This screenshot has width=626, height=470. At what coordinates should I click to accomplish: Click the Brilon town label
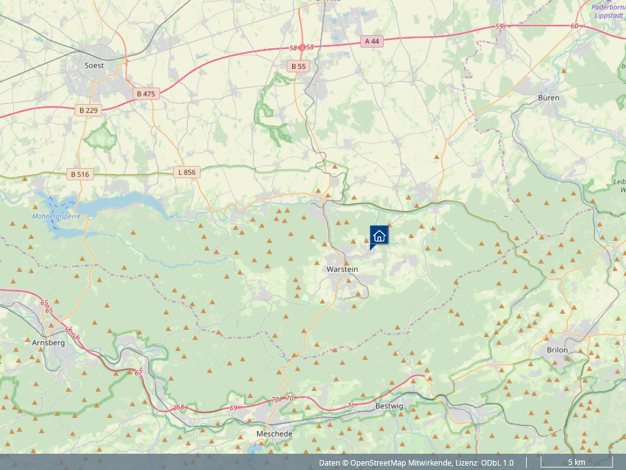coord(557,350)
